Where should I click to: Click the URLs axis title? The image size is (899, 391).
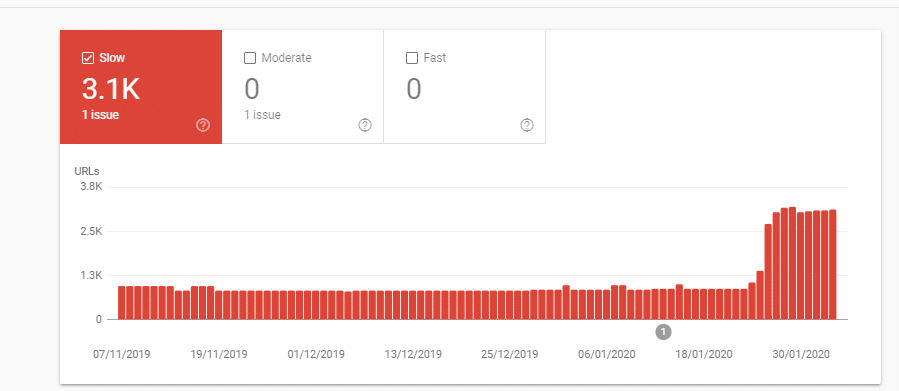(x=87, y=171)
